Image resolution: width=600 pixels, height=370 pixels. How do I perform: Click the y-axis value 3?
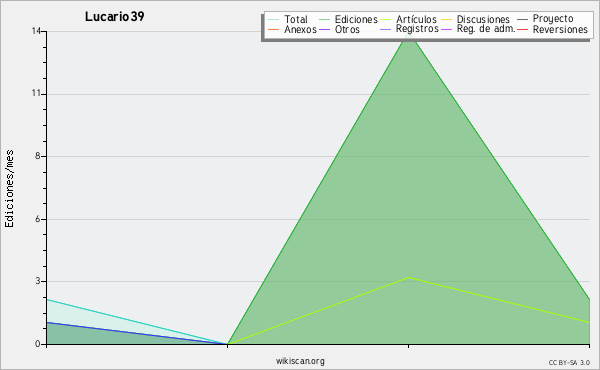[x=38, y=281]
